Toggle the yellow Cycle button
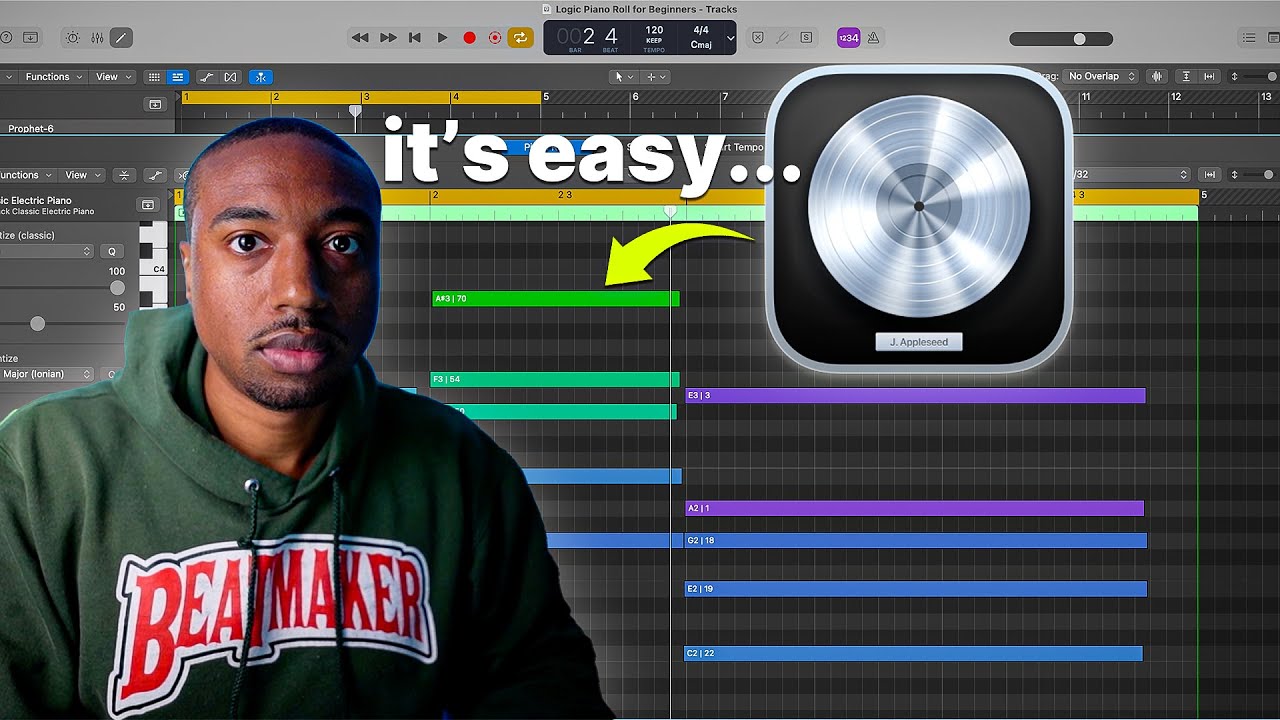Image resolution: width=1280 pixels, height=720 pixels. pyautogui.click(x=521, y=38)
